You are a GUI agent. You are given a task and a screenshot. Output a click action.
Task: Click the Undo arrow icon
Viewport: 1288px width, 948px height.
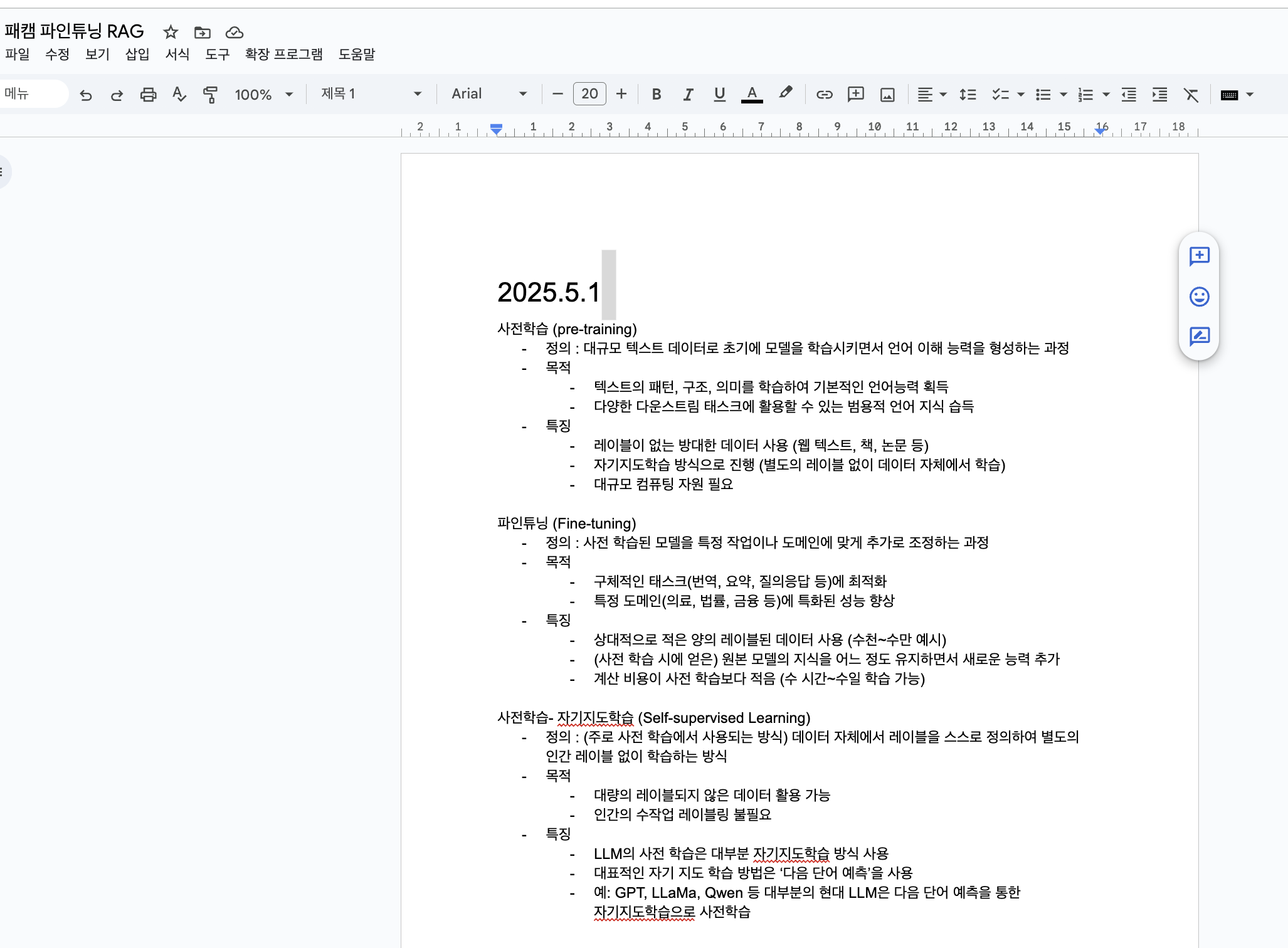(x=86, y=95)
